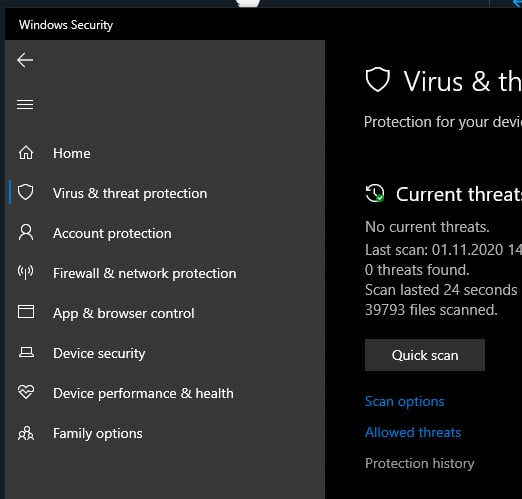Click the 'No current threats.' text
Image resolution: width=522 pixels, height=499 pixels.
427,227
